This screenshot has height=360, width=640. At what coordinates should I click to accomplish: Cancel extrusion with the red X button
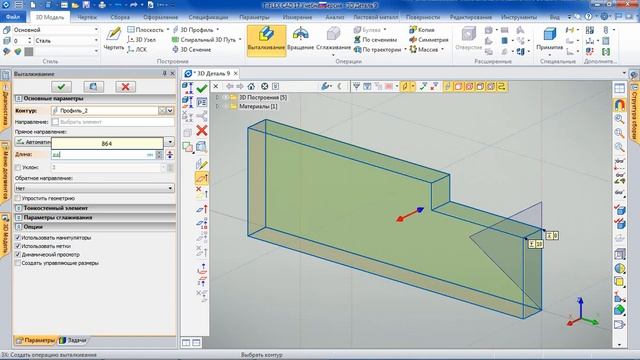pos(125,87)
